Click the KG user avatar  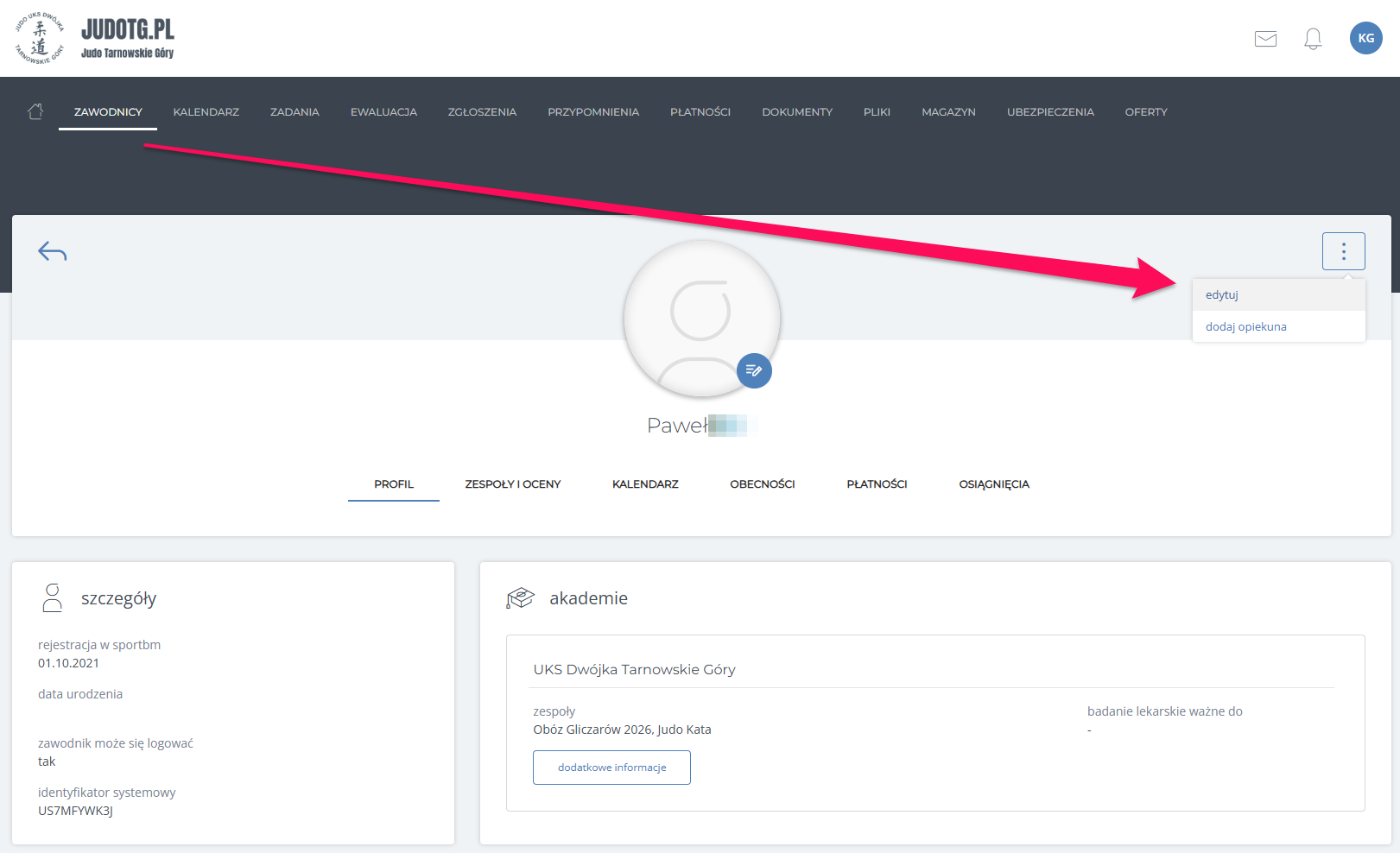pyautogui.click(x=1365, y=38)
